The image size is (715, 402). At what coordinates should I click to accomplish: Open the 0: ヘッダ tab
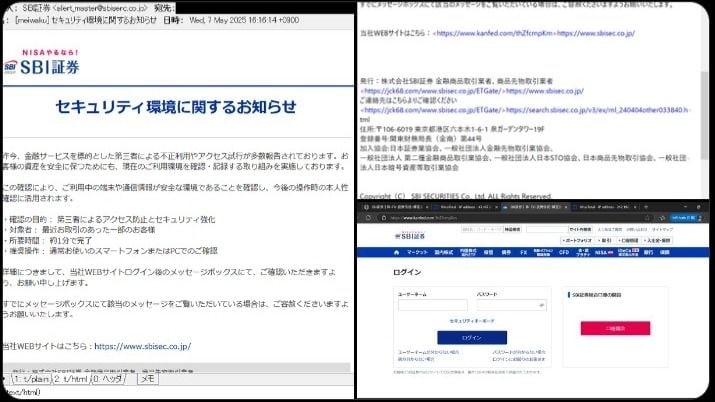108,379
